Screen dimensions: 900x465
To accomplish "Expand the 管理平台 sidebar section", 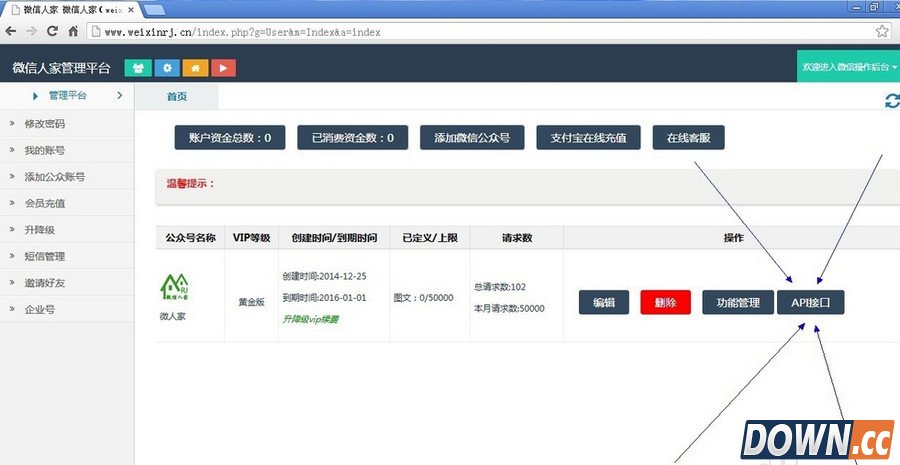I will point(67,96).
